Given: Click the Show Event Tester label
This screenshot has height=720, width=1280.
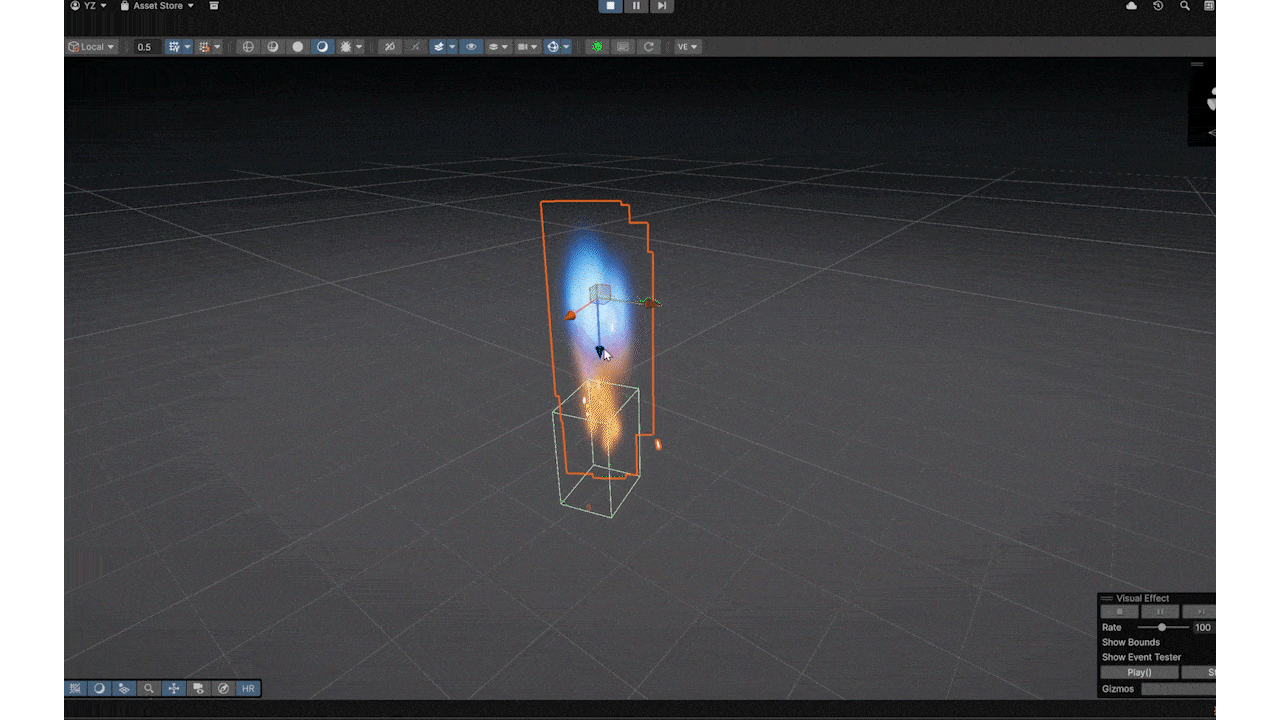Looking at the screenshot, I should tap(1142, 657).
